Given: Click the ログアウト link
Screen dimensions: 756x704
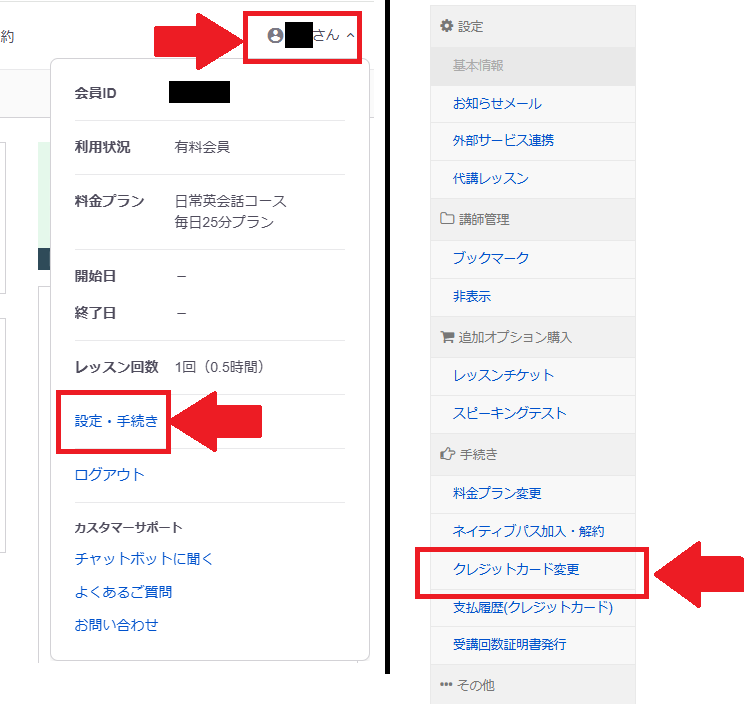Looking at the screenshot, I should click(x=110, y=474).
